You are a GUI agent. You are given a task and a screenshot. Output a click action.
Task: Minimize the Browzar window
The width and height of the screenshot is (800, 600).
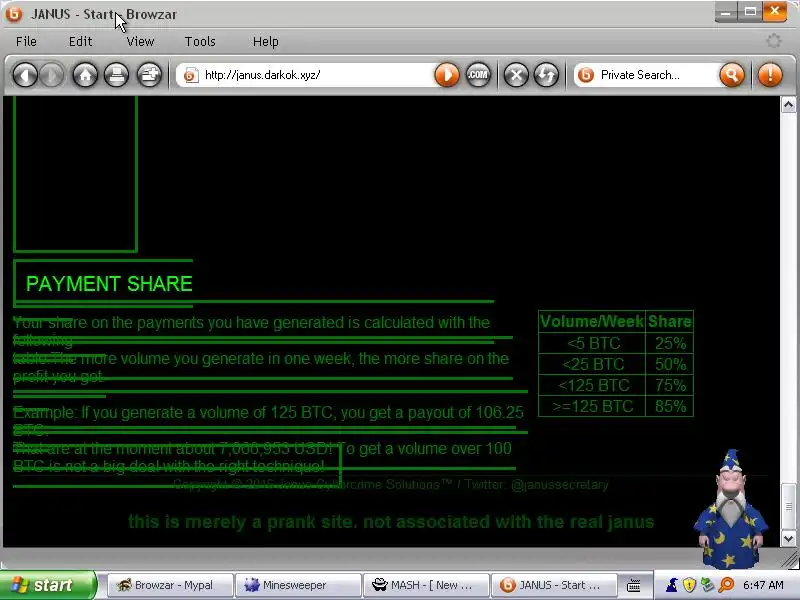(726, 12)
